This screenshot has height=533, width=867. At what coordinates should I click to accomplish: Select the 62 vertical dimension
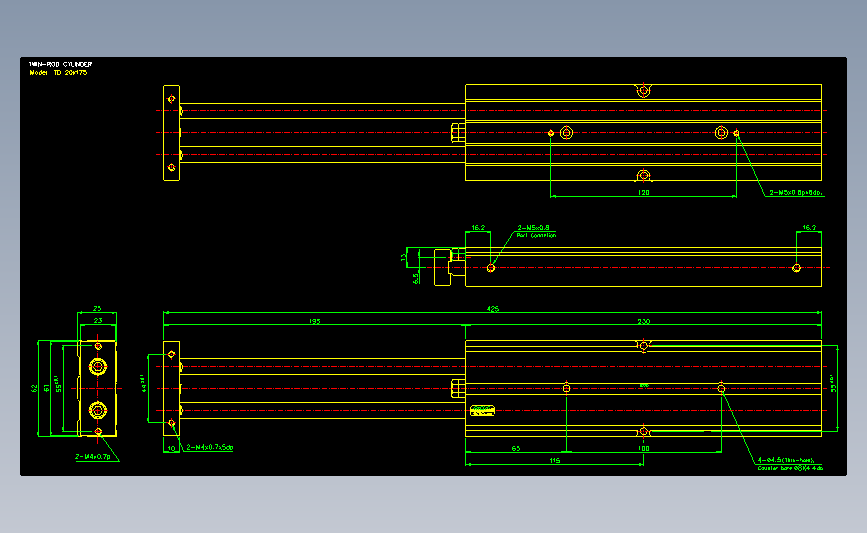pos(34,389)
